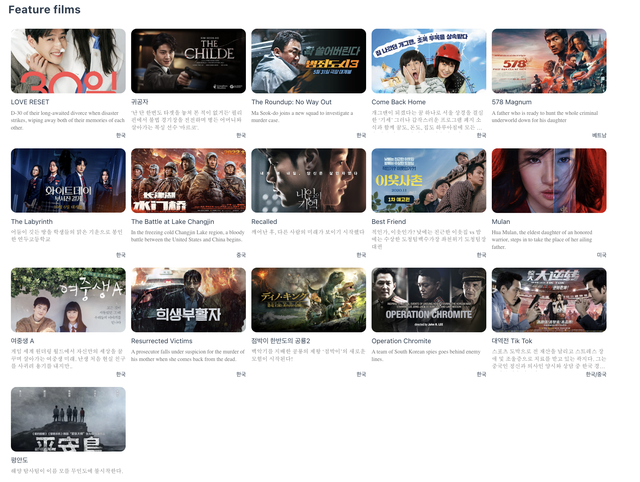Click the 한국 label under Recalled

click(361, 255)
